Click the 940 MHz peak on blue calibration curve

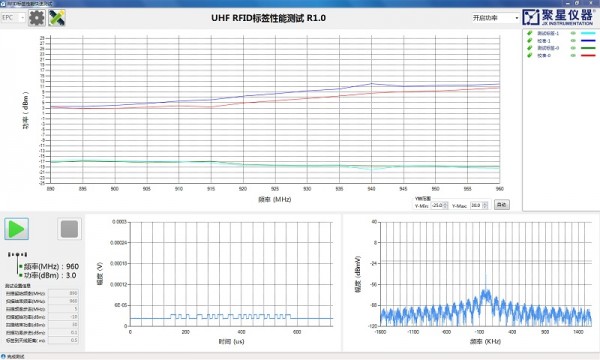coord(371,83)
